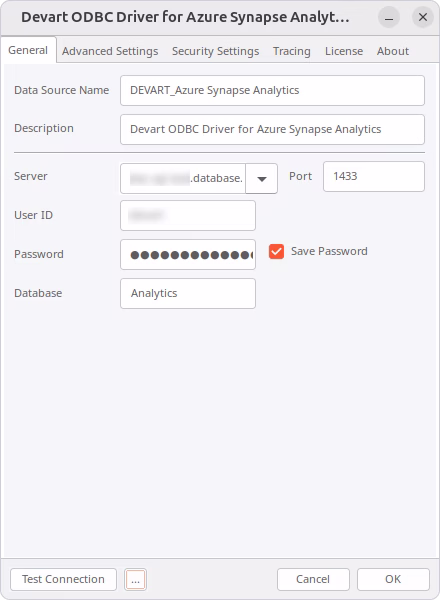Click the Port label
The width and height of the screenshot is (440, 600).
tap(300, 176)
